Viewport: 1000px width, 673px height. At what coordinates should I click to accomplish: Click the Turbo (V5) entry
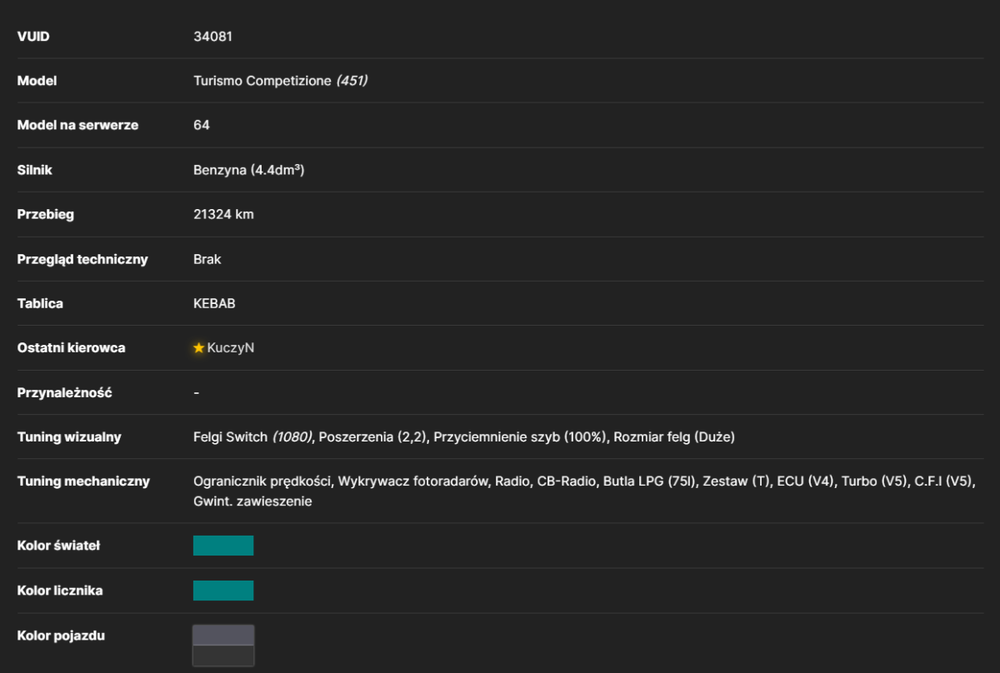874,482
